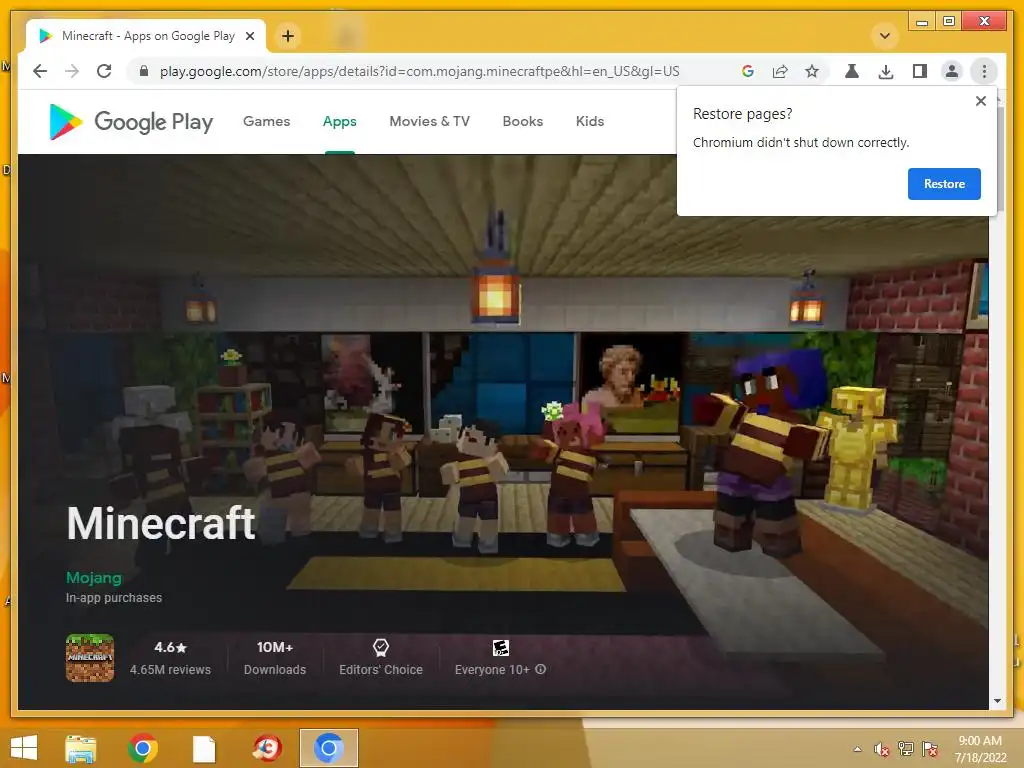Open a new tab with plus button
The height and width of the screenshot is (768, 1024).
pyautogui.click(x=288, y=36)
